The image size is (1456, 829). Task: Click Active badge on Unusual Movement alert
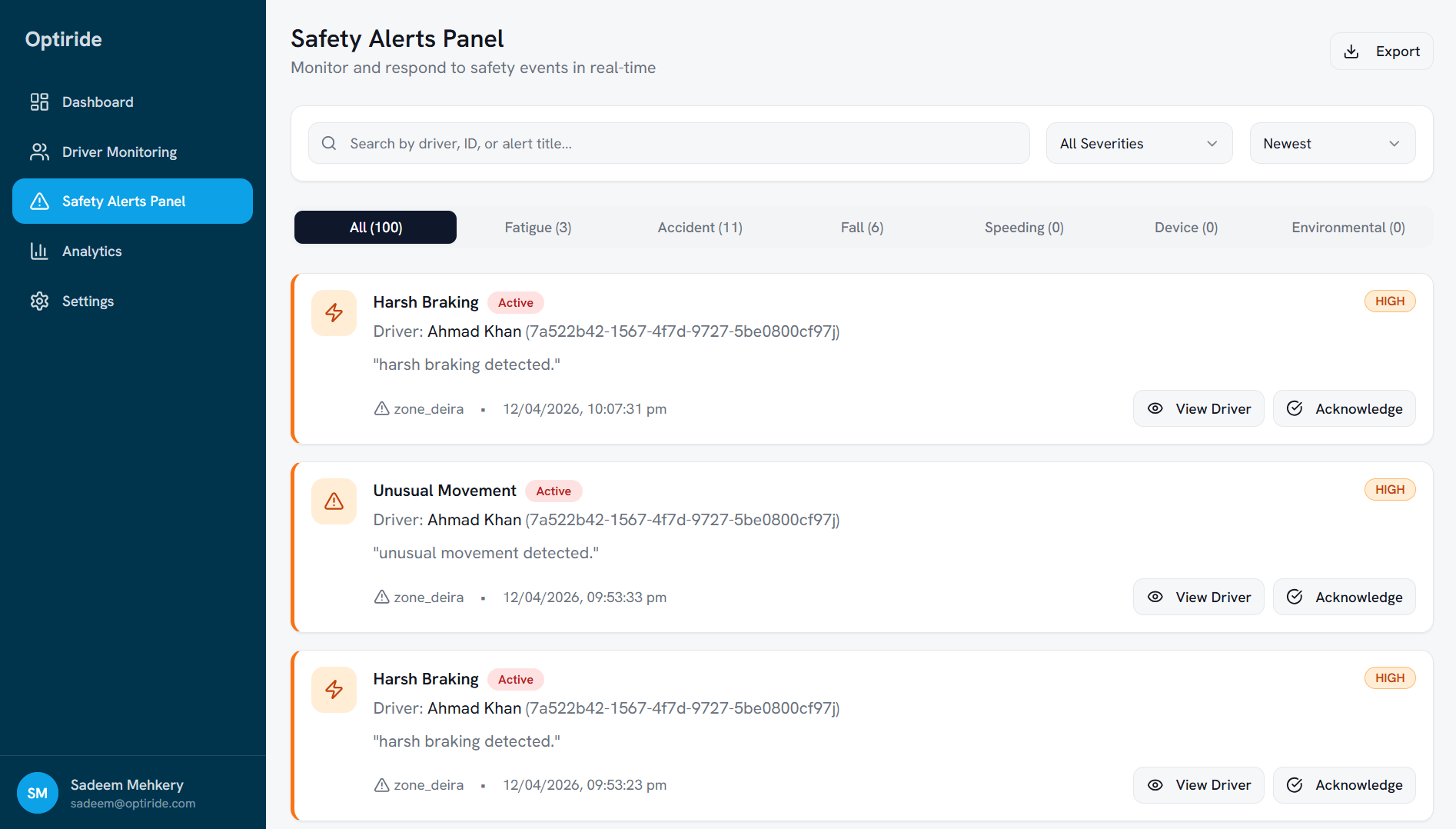(553, 491)
